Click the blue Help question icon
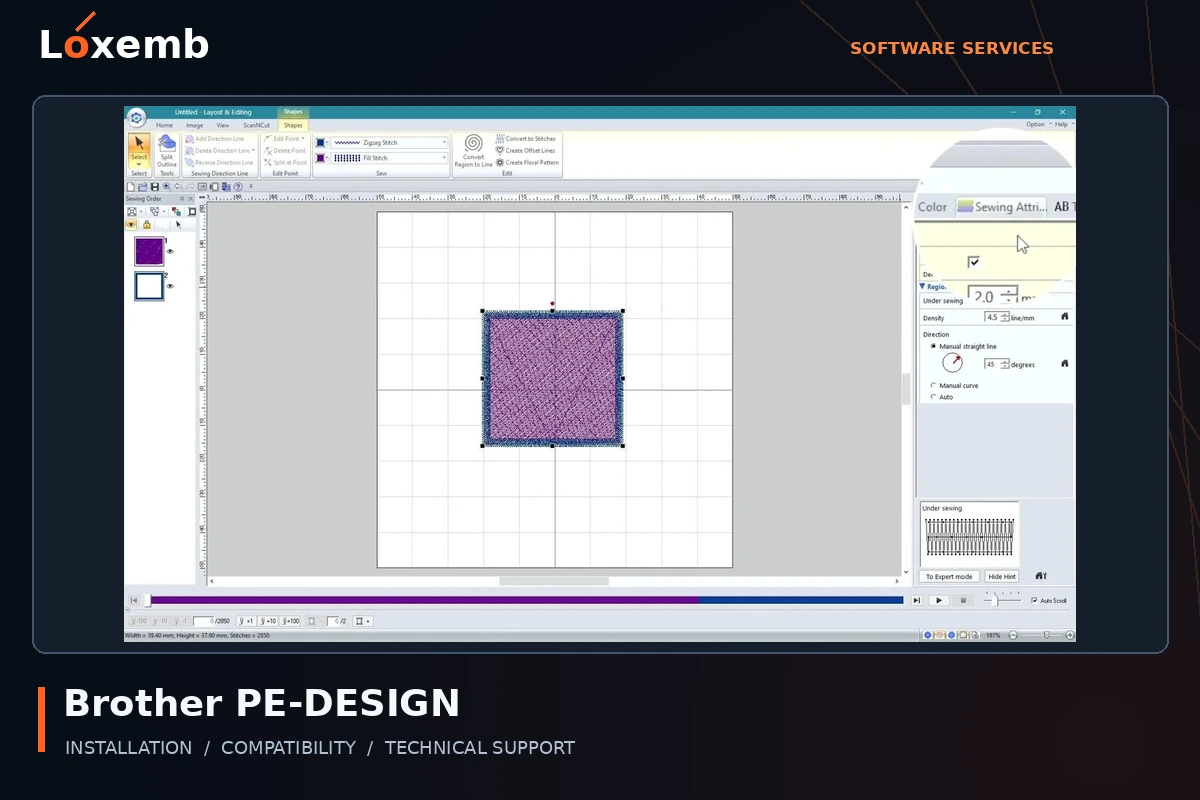 click(238, 186)
